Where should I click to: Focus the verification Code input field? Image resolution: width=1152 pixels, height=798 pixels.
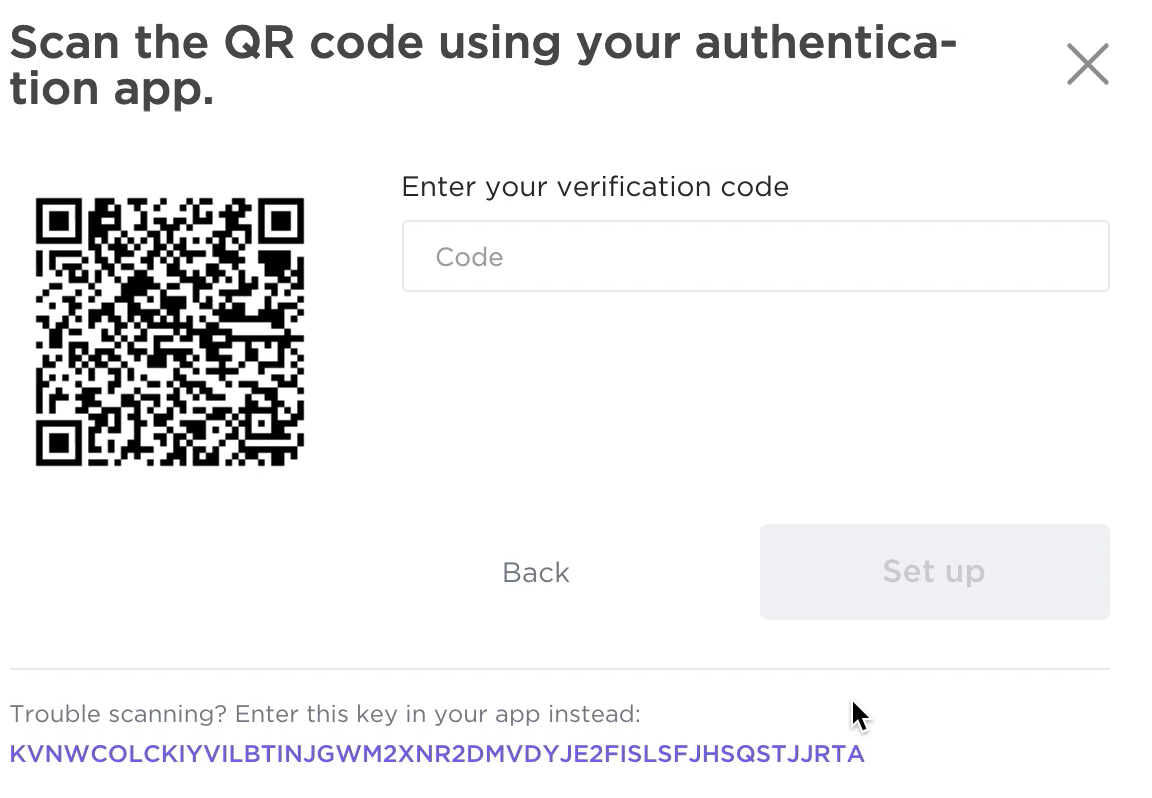(x=755, y=256)
